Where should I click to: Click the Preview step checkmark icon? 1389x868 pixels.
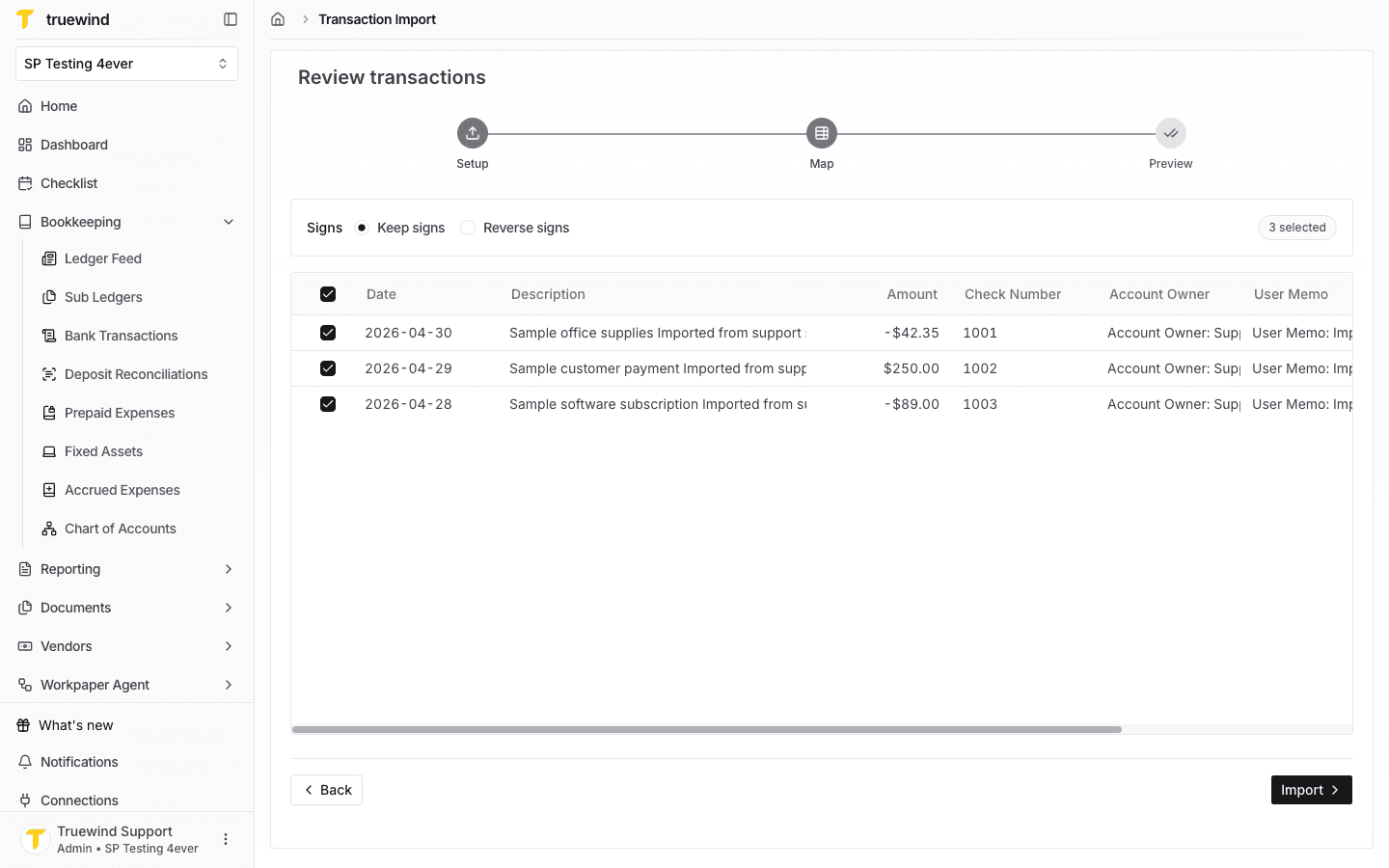tap(1171, 133)
